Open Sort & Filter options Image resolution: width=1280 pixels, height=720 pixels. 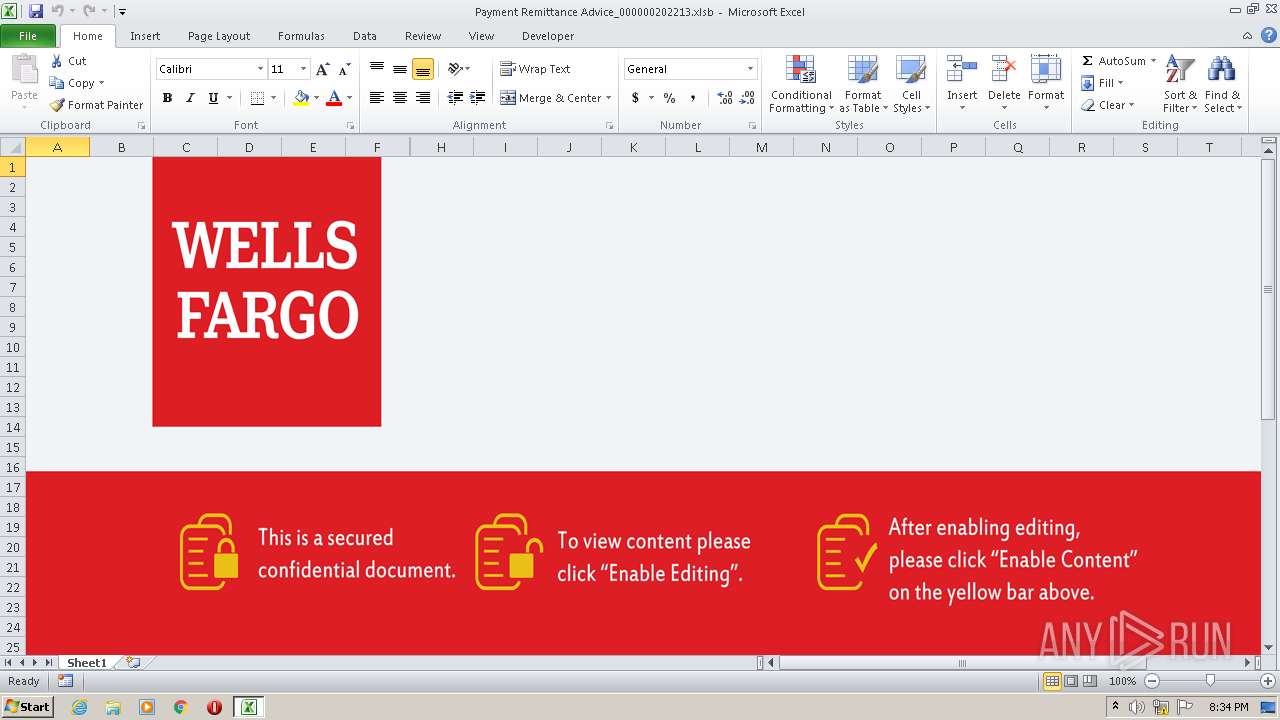click(1180, 85)
